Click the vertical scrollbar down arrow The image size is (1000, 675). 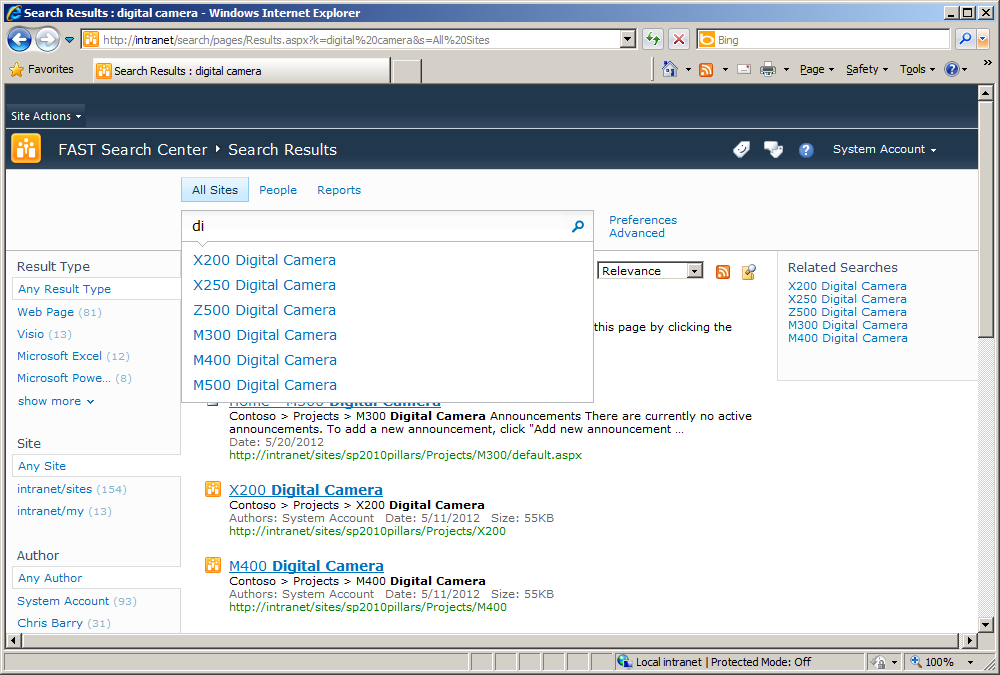coord(985,625)
